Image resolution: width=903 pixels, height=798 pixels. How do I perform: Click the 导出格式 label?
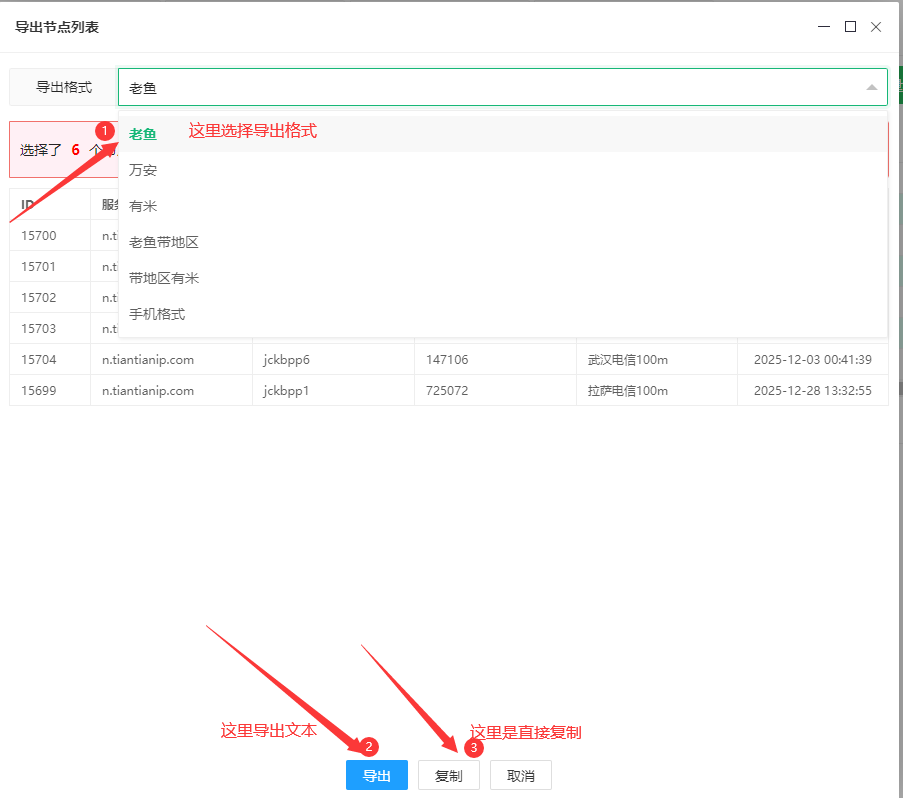[64, 87]
